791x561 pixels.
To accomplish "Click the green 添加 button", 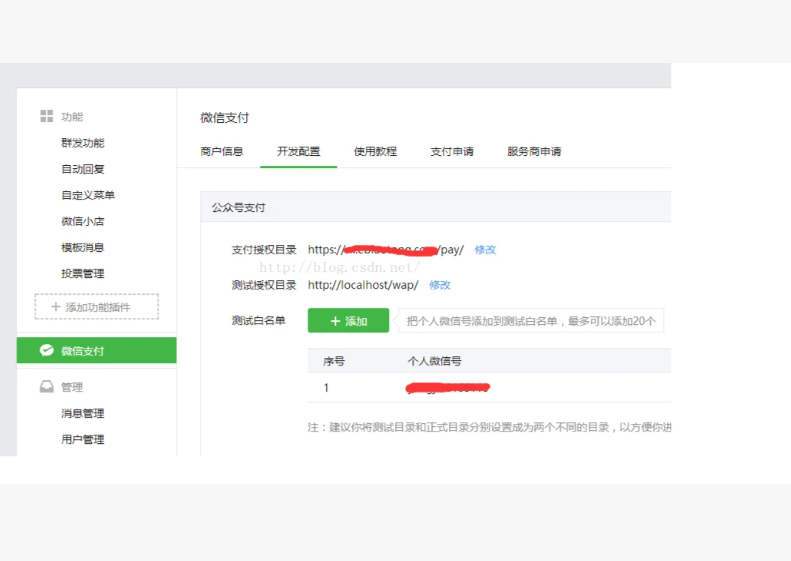I will [348, 320].
